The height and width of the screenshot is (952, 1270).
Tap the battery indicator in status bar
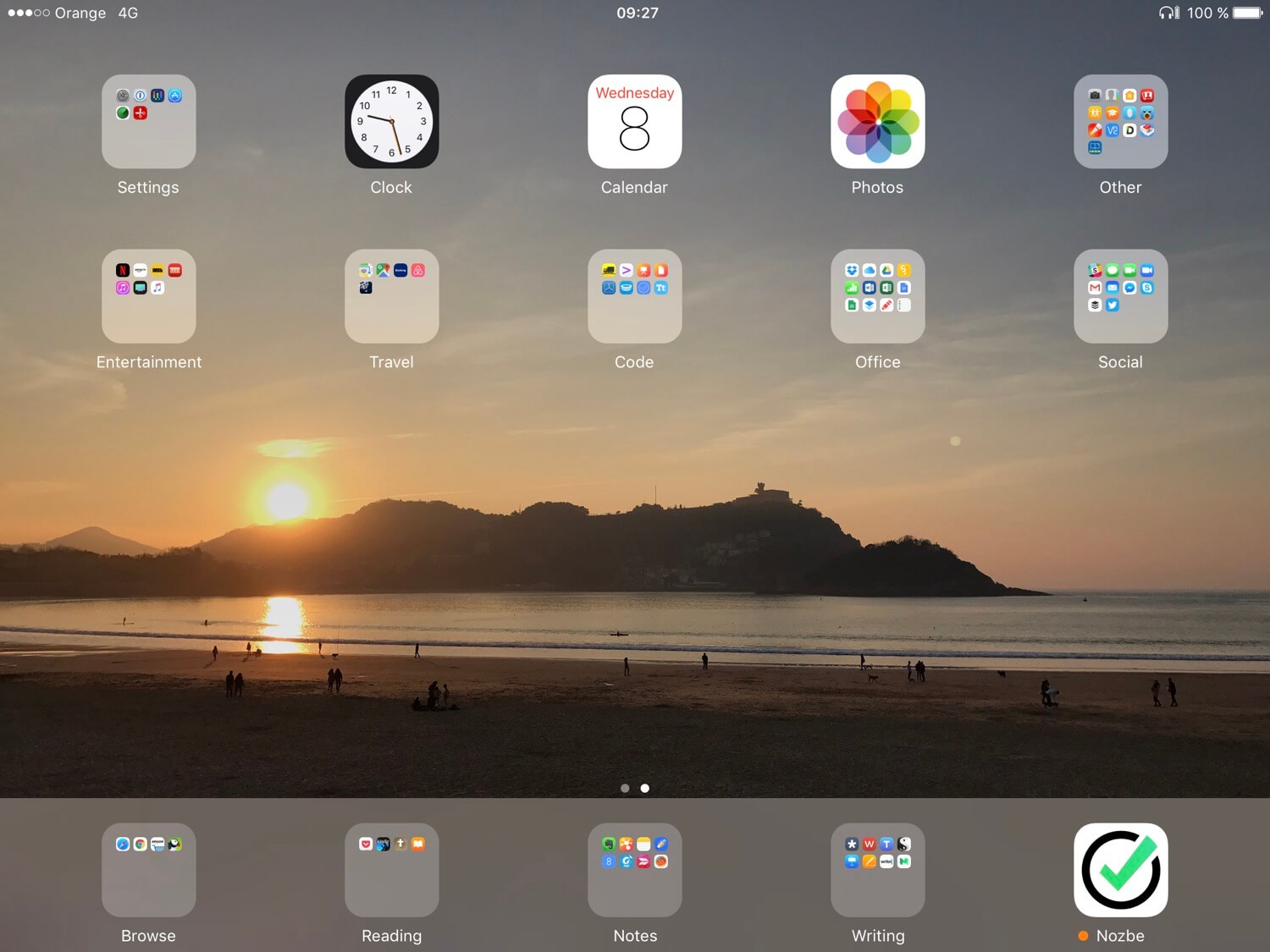pyautogui.click(x=1248, y=13)
